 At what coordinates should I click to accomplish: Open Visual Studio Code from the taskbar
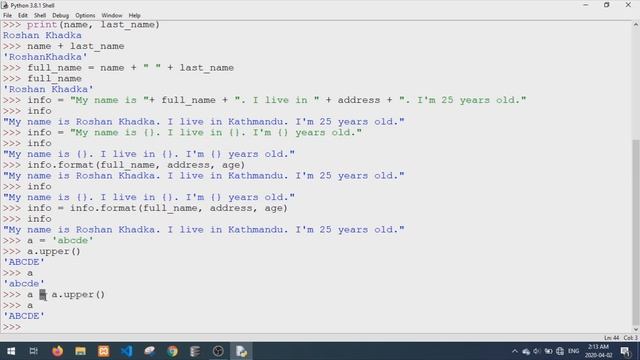[x=127, y=351]
